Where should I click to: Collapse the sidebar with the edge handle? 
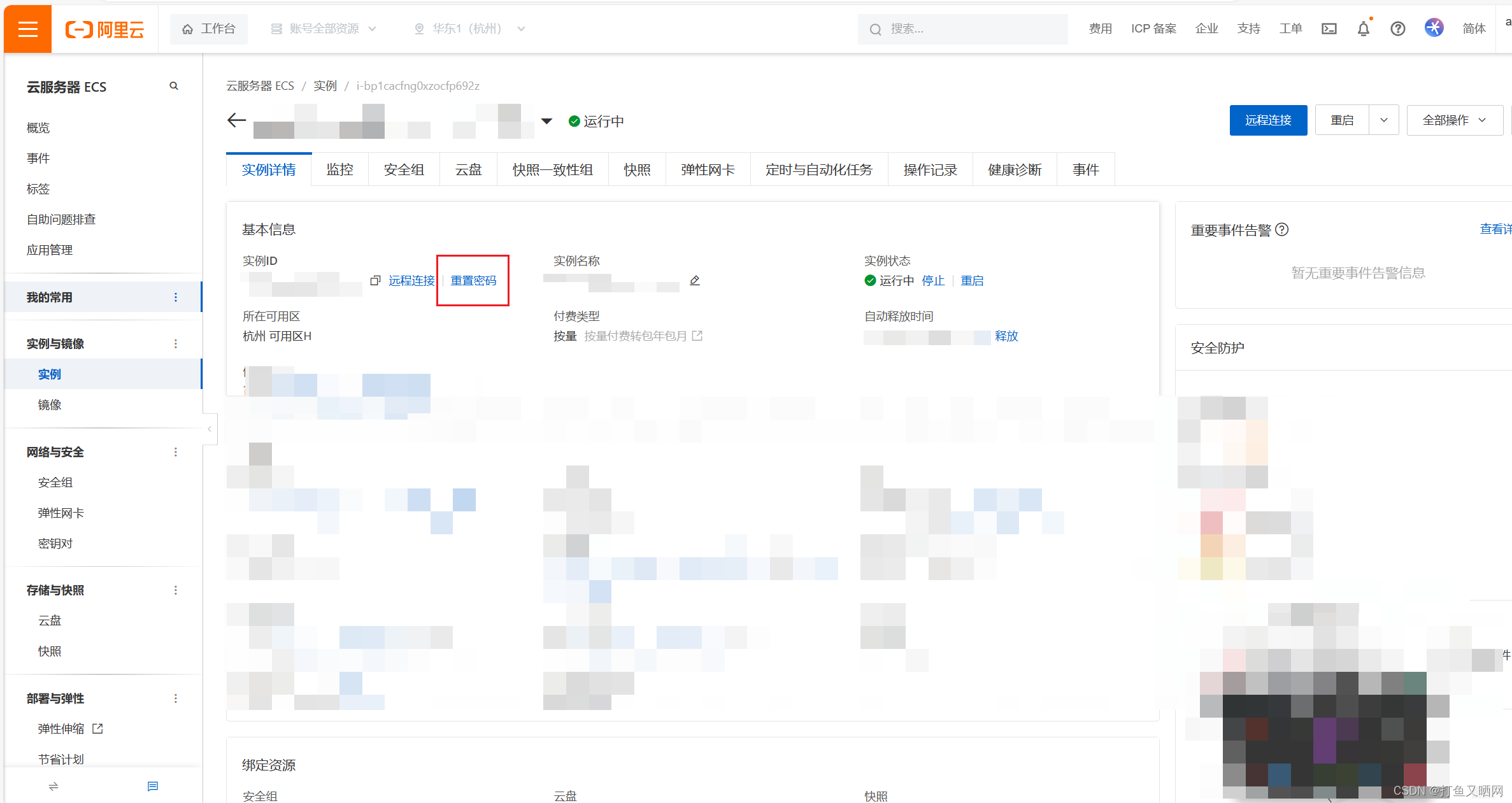(x=210, y=429)
